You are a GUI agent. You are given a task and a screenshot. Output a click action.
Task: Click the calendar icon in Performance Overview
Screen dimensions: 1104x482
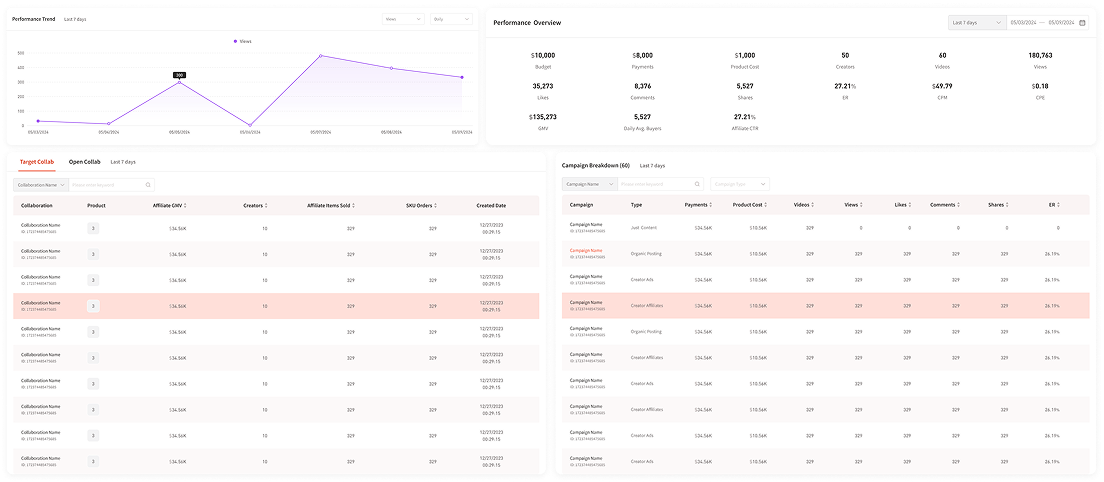[1083, 22]
